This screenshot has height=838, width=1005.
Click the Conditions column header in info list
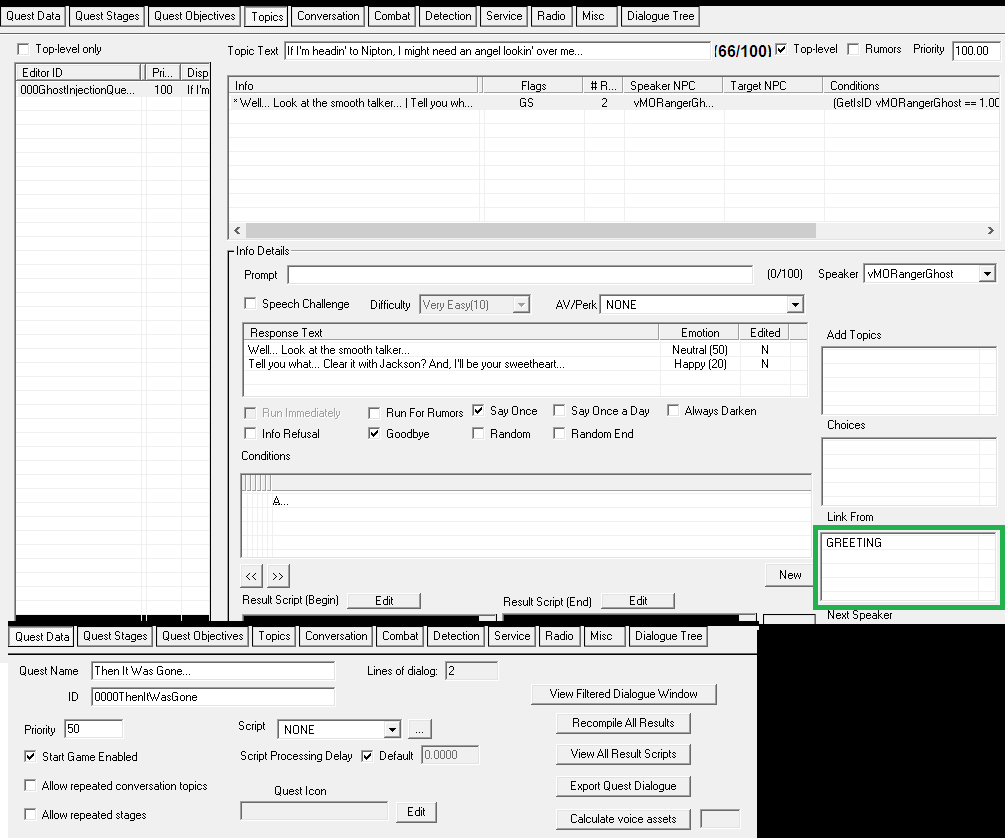[x=912, y=86]
